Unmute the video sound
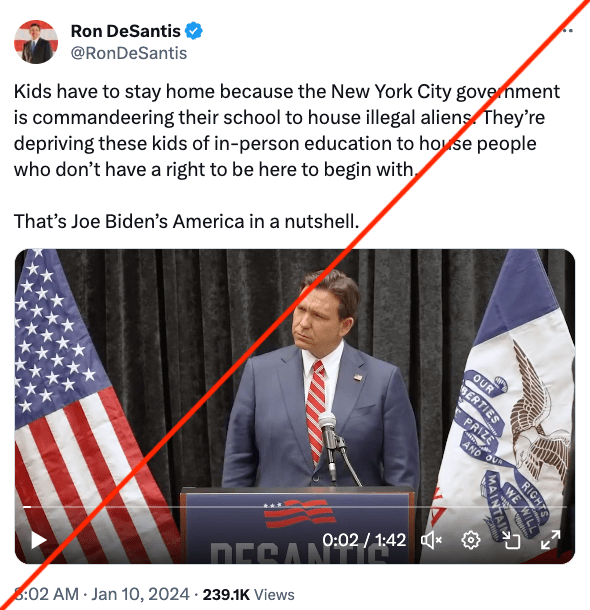Viewport: 590px width, 610px height. pos(431,540)
